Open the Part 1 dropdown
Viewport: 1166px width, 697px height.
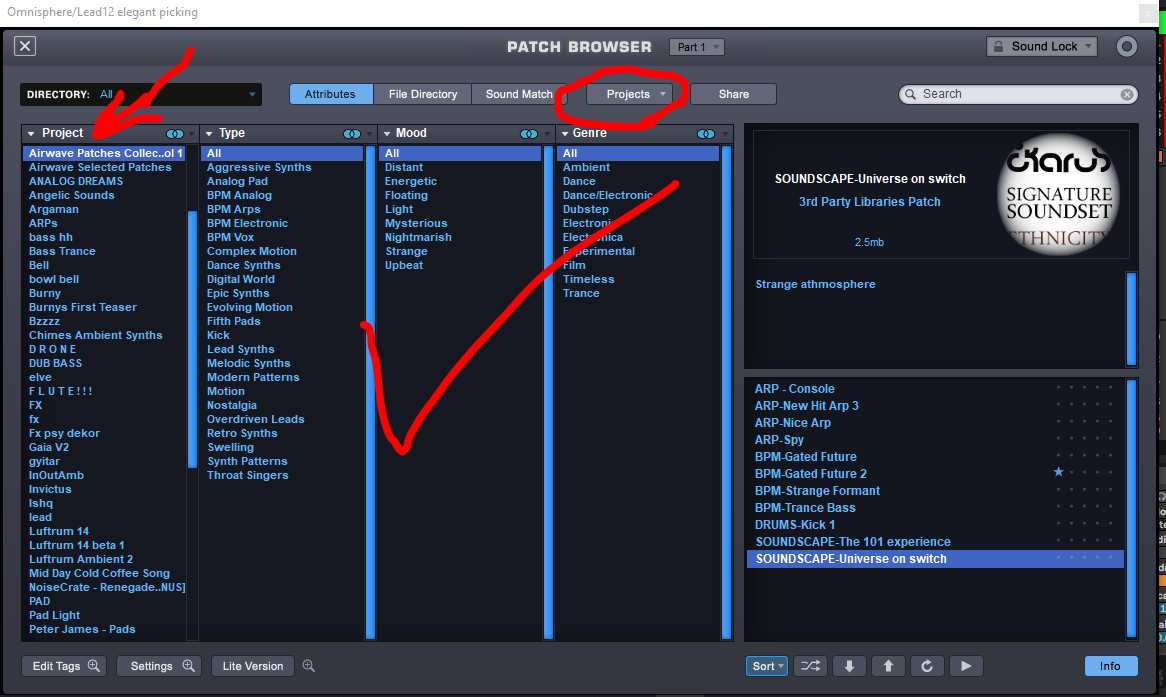[x=697, y=47]
